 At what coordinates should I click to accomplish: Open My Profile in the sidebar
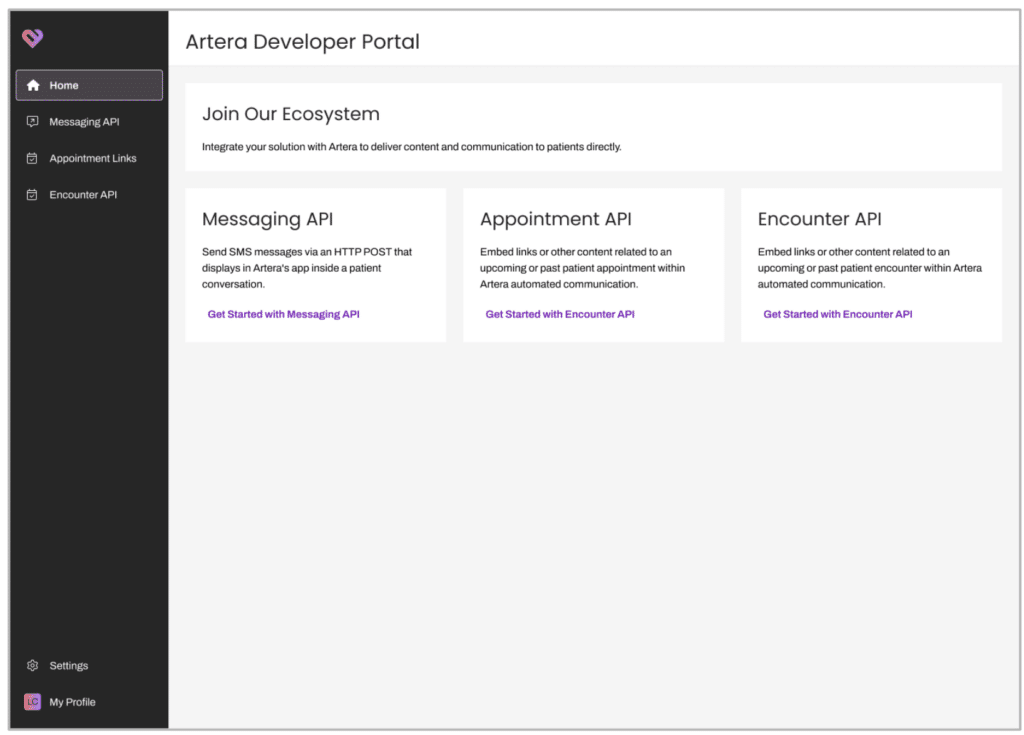89,702
